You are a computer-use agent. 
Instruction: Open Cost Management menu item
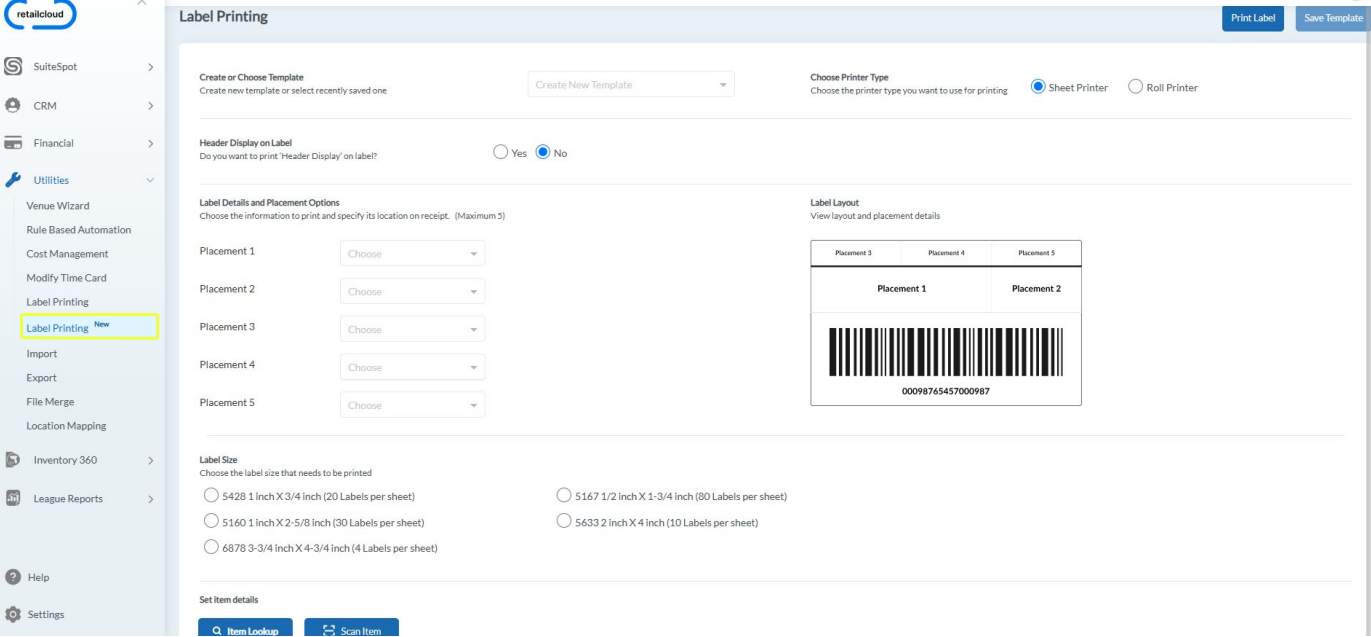click(x=67, y=253)
